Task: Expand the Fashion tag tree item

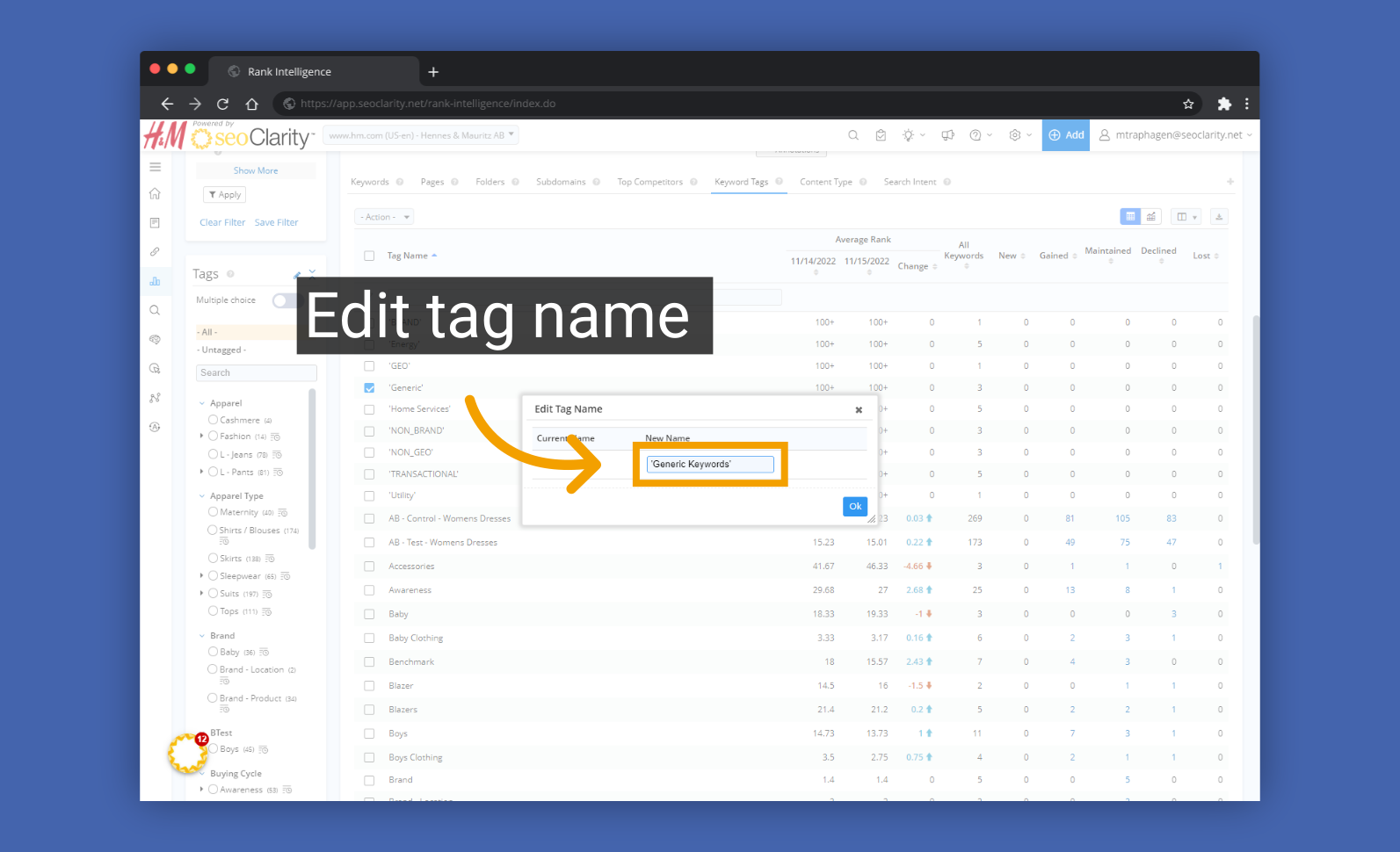Action: [201, 436]
